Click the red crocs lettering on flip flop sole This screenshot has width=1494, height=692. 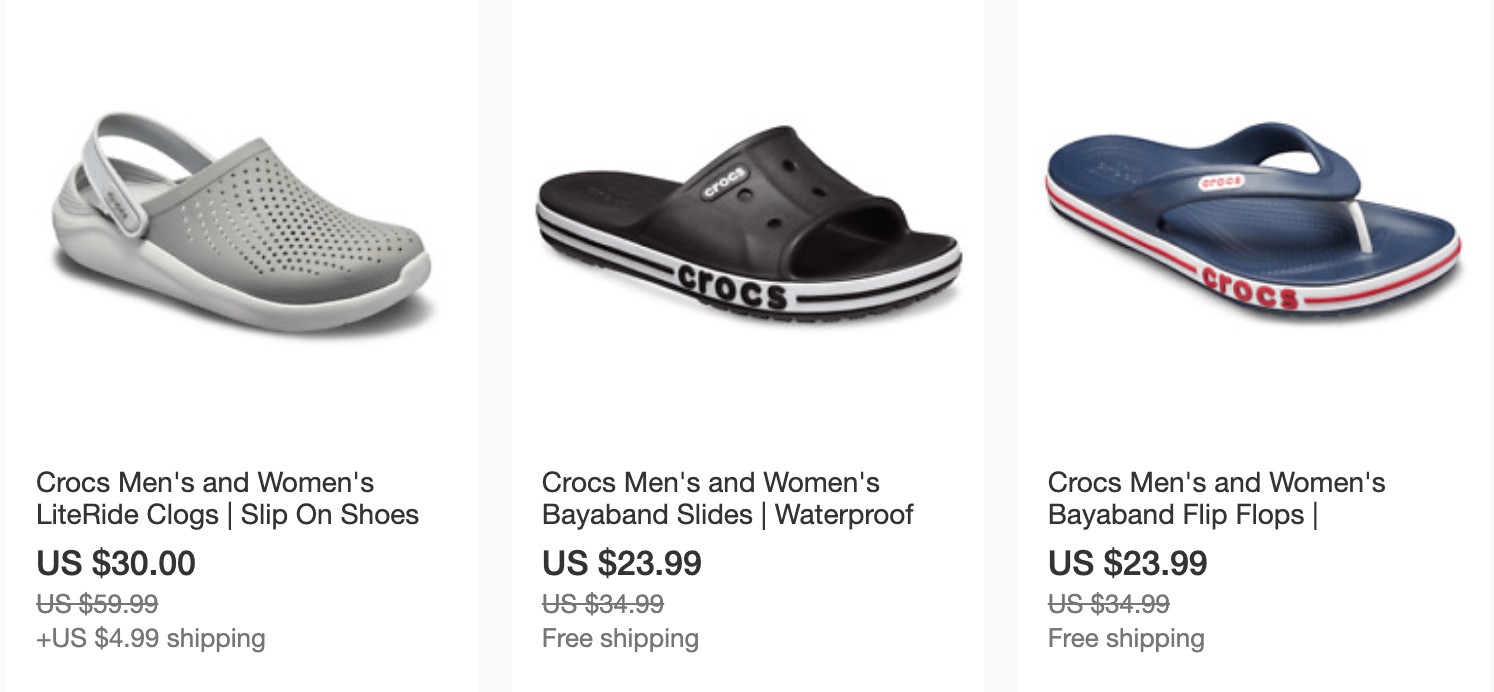coord(1250,288)
